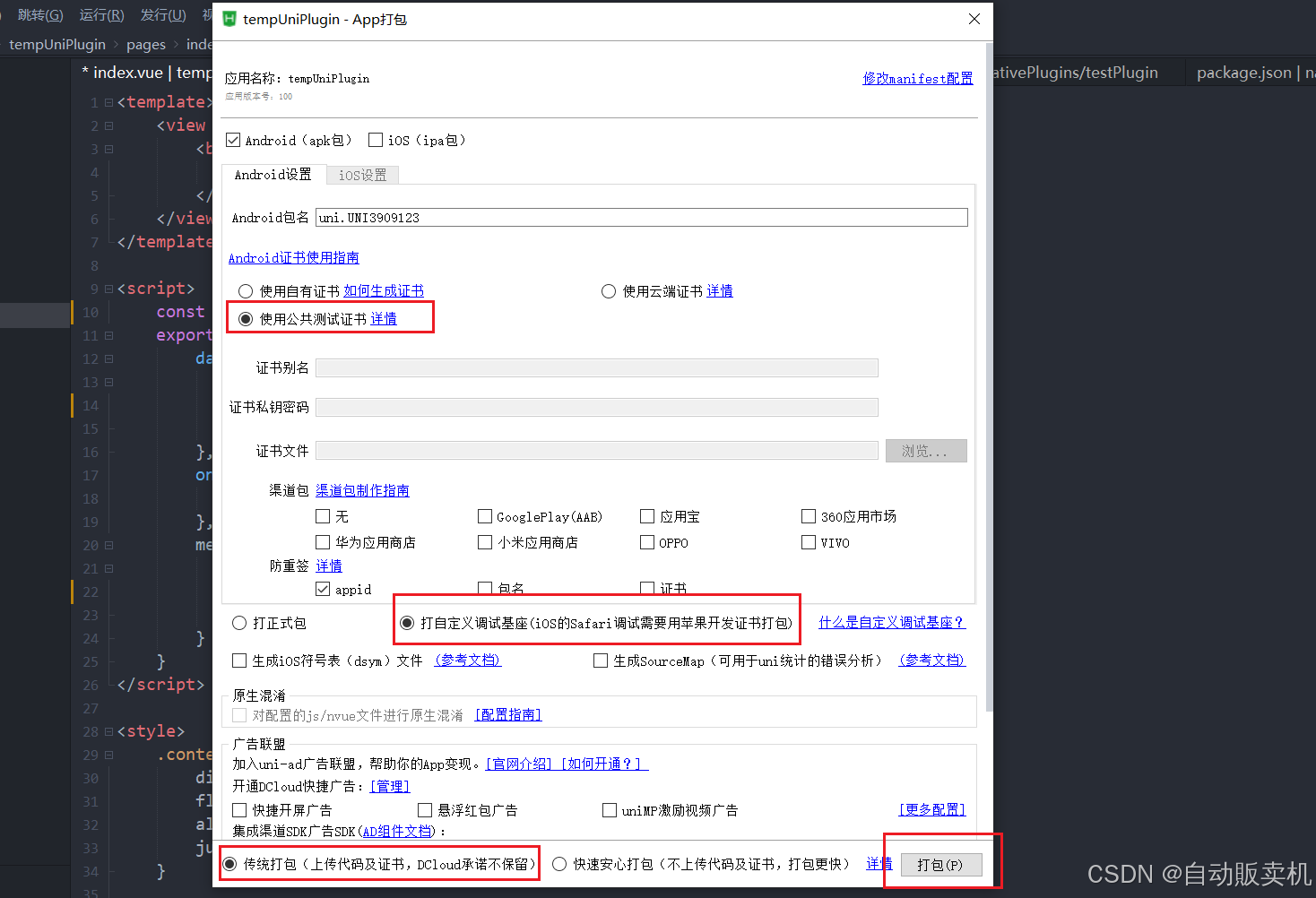This screenshot has width=1316, height=898.
Task: Click the 打包(P) button
Action: pos(939,865)
